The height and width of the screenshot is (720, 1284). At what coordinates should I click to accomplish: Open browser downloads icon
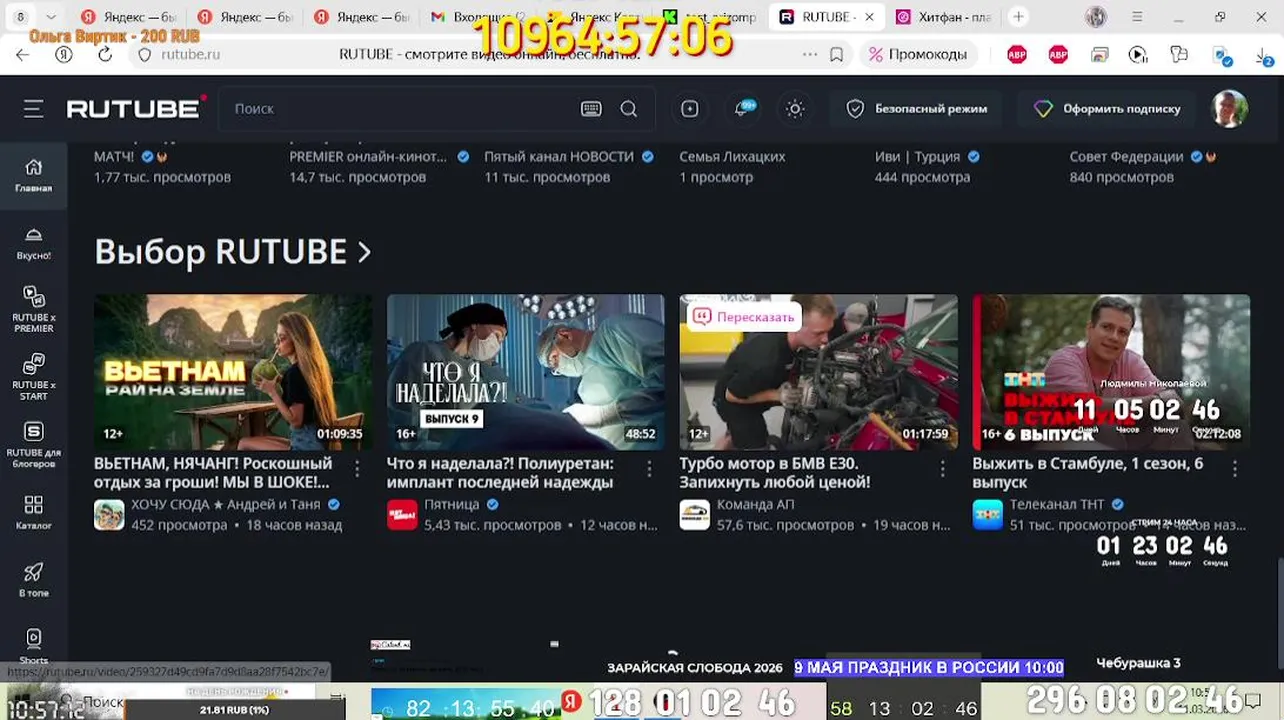(x=1264, y=56)
